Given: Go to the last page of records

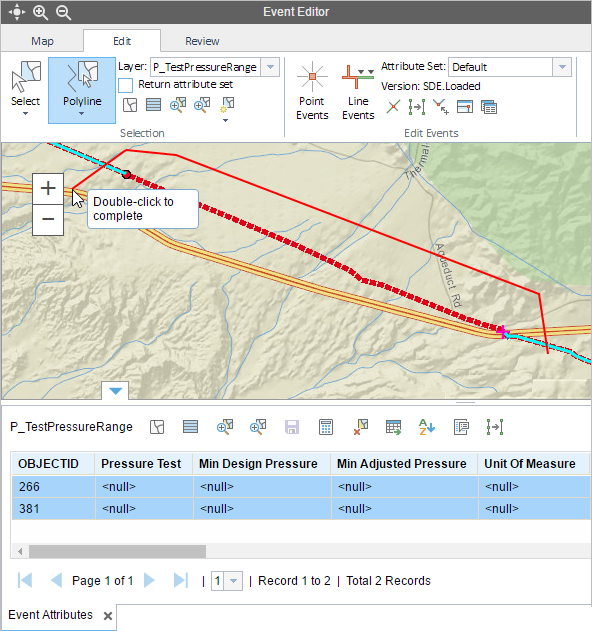Looking at the screenshot, I should [181, 581].
